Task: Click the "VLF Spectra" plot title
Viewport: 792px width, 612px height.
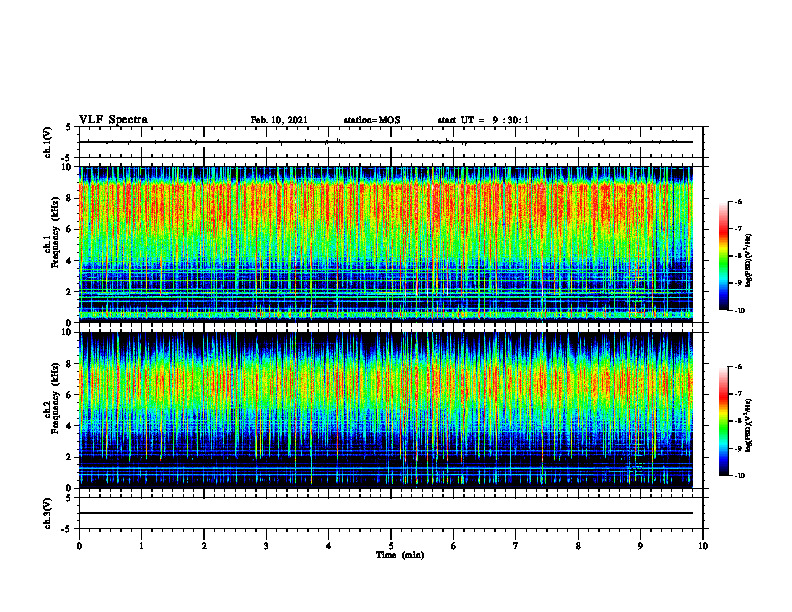Action: click(113, 120)
